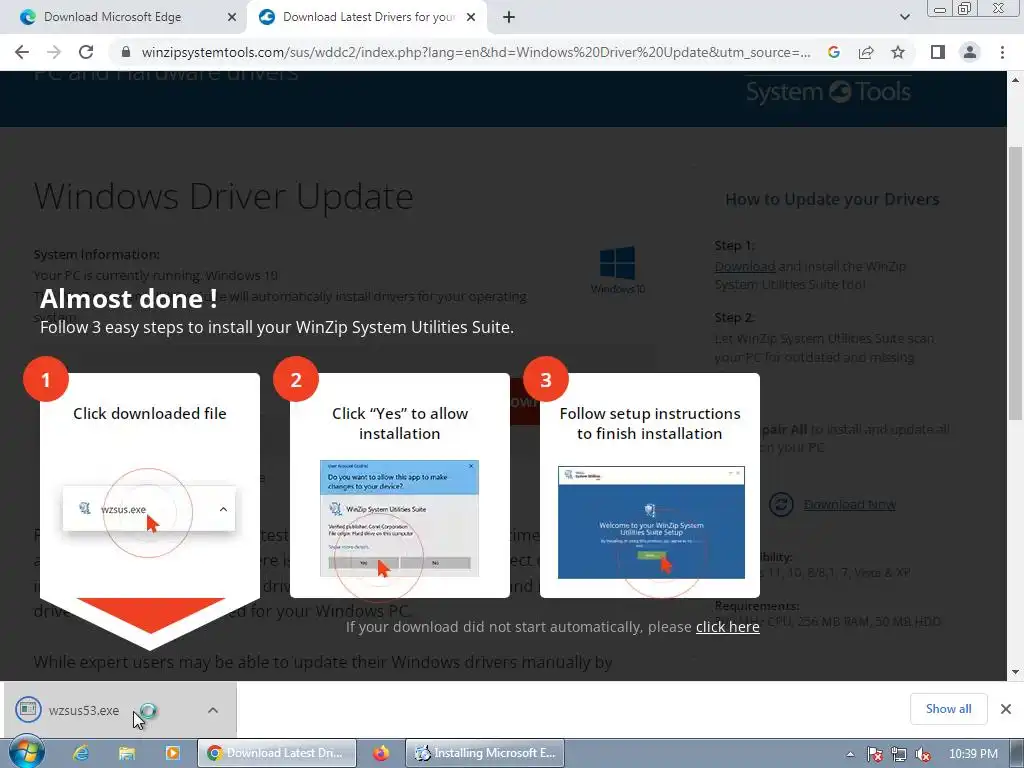Click the 'Almost done !' heading
This screenshot has width=1024, height=768.
click(x=129, y=298)
